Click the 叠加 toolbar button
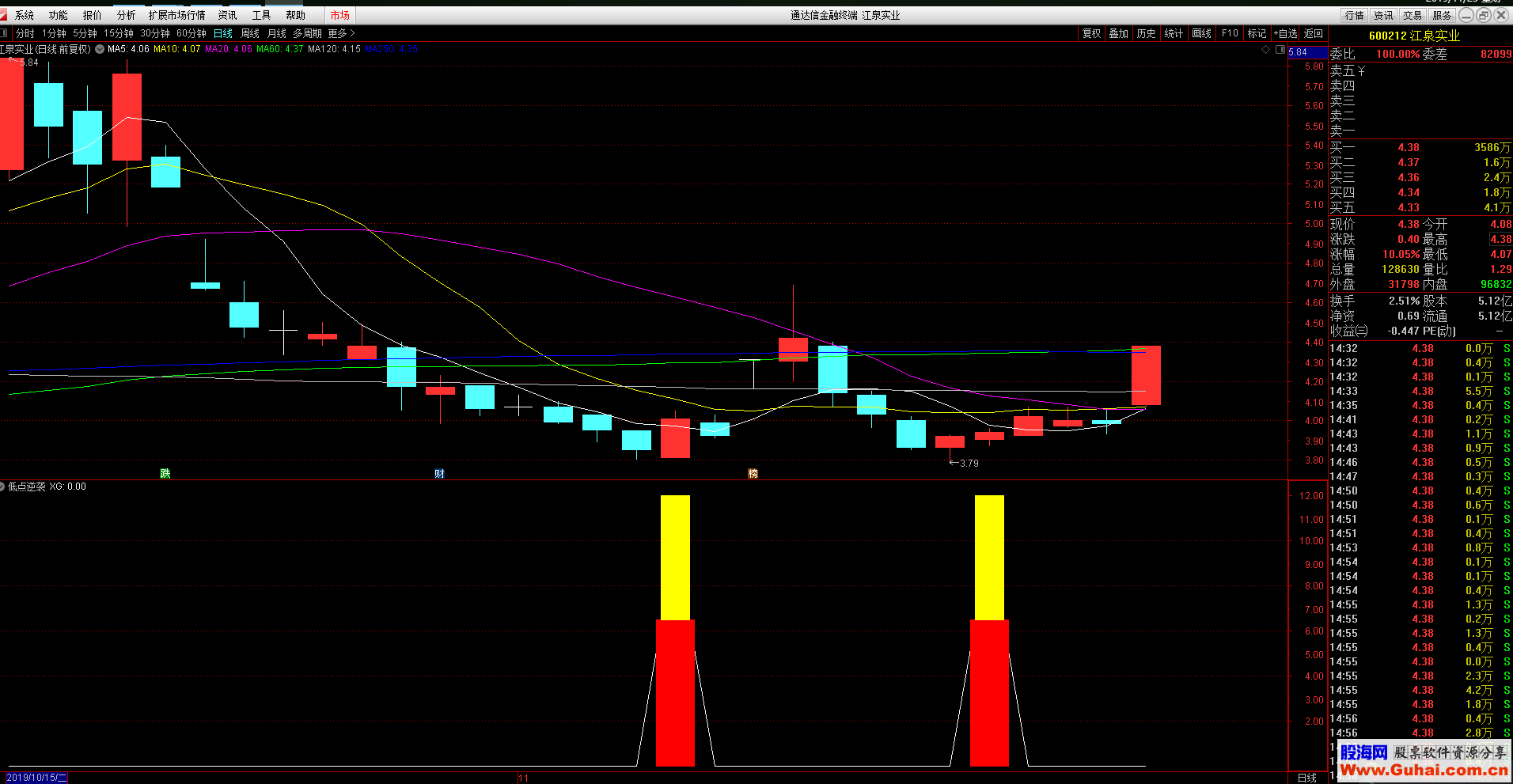The image size is (1513, 784). click(x=1119, y=33)
